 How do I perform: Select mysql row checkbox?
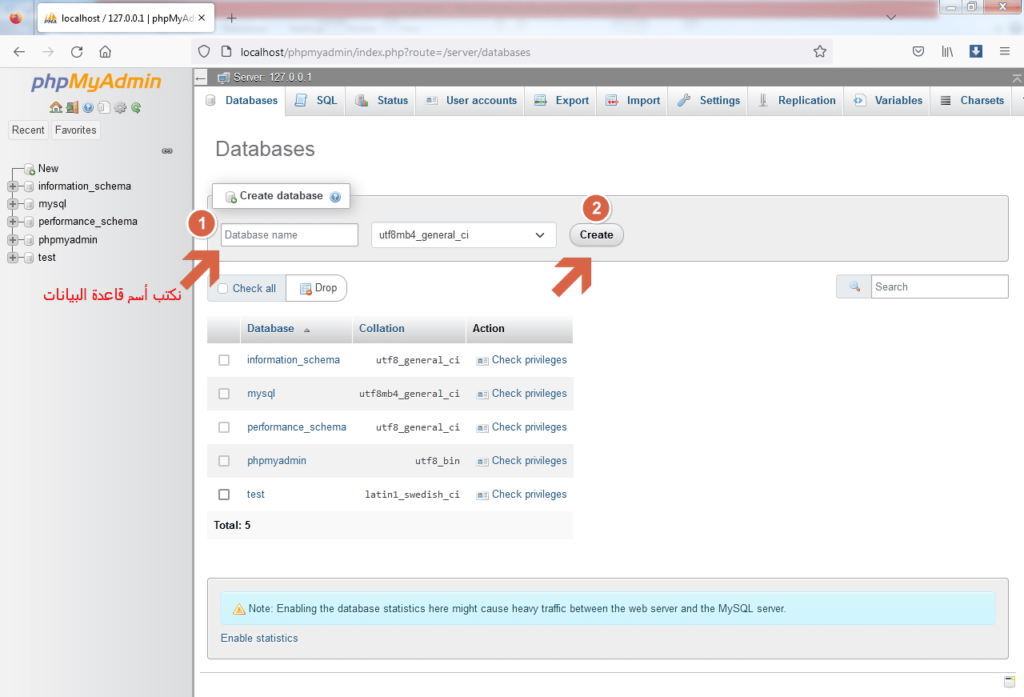click(x=224, y=394)
